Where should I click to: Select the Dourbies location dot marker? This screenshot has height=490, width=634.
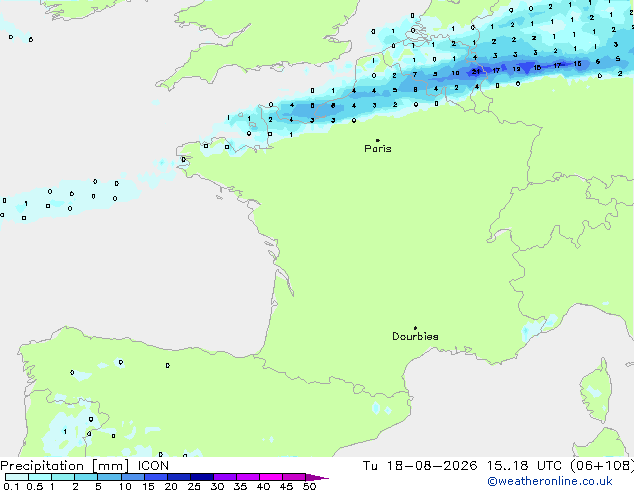pos(415,328)
